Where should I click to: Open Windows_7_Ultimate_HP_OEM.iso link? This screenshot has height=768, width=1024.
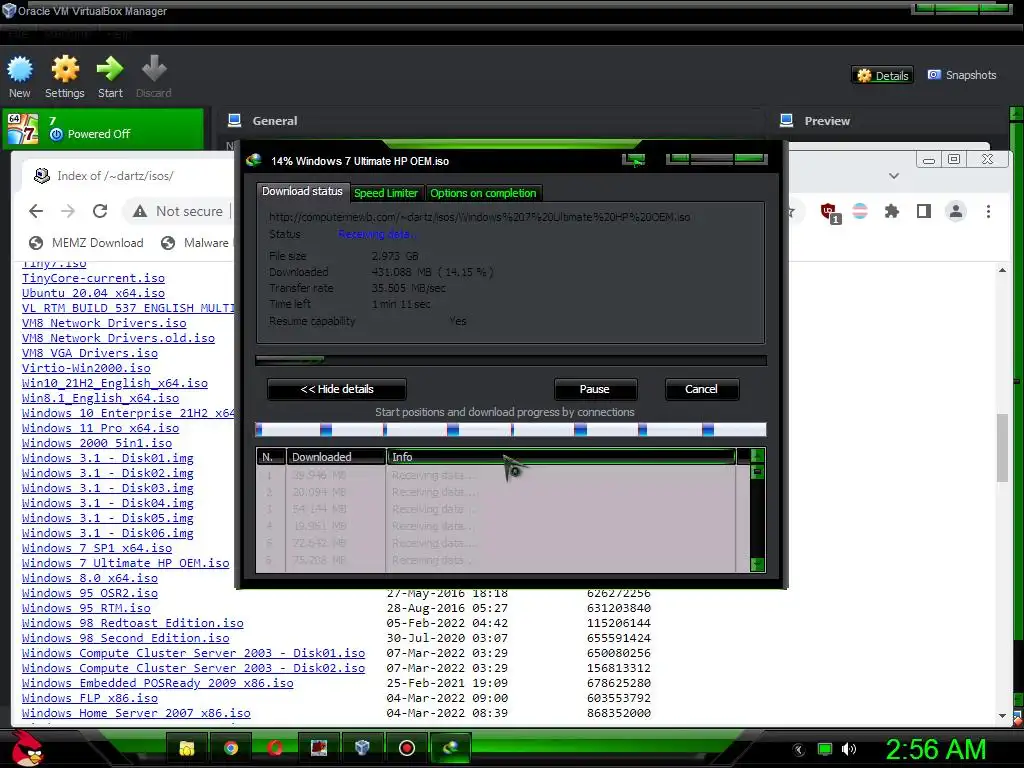125,563
